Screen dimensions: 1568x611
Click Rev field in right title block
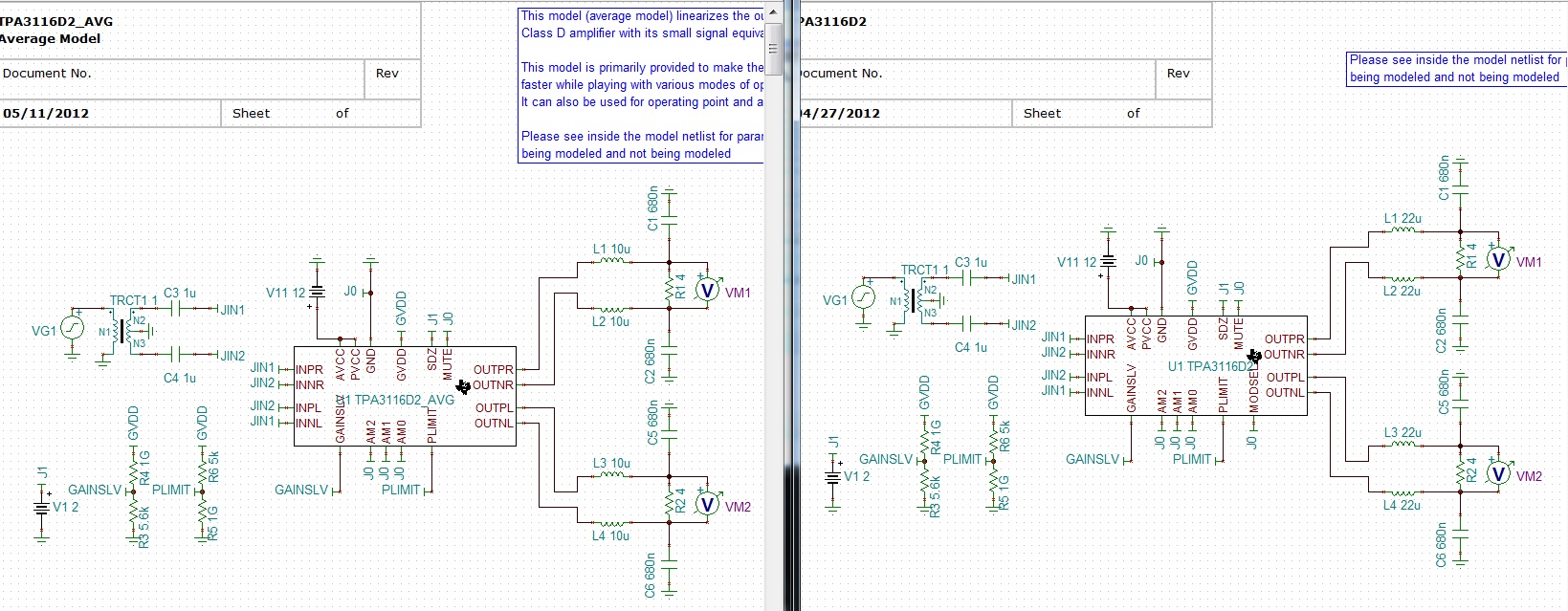pyautogui.click(x=1179, y=74)
